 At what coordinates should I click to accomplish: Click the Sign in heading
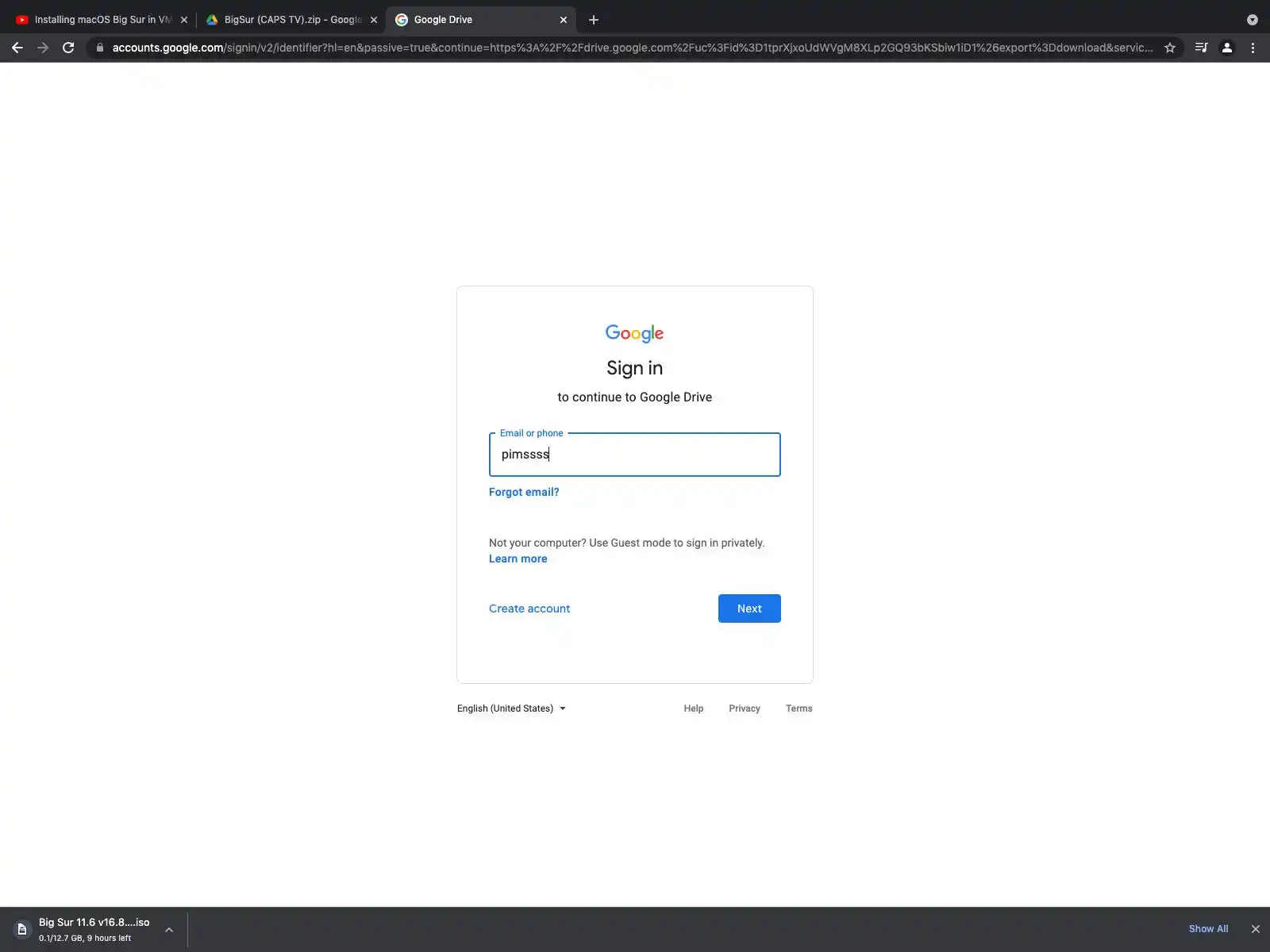(x=635, y=368)
